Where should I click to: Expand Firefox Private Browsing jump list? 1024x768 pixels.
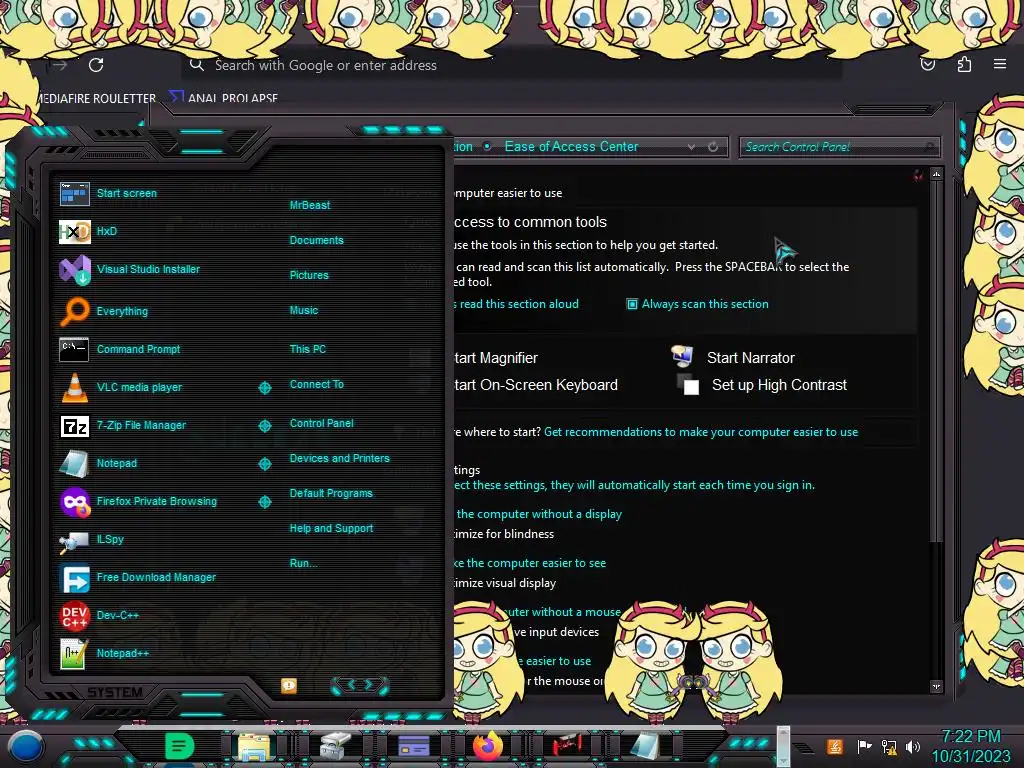(x=265, y=502)
